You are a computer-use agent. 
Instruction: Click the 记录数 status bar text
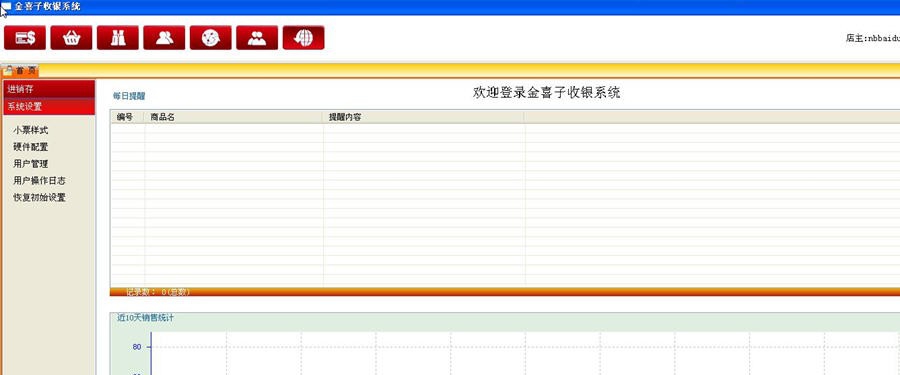[158, 292]
